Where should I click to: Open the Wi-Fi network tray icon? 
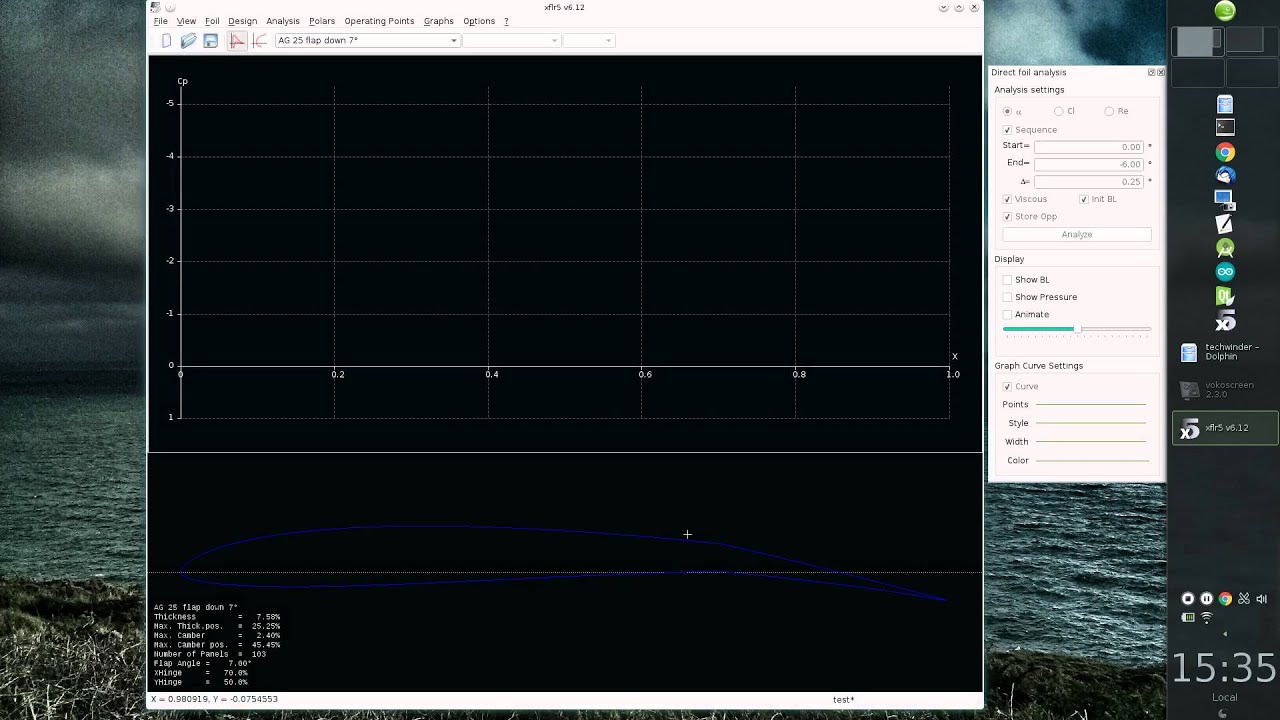(1206, 618)
